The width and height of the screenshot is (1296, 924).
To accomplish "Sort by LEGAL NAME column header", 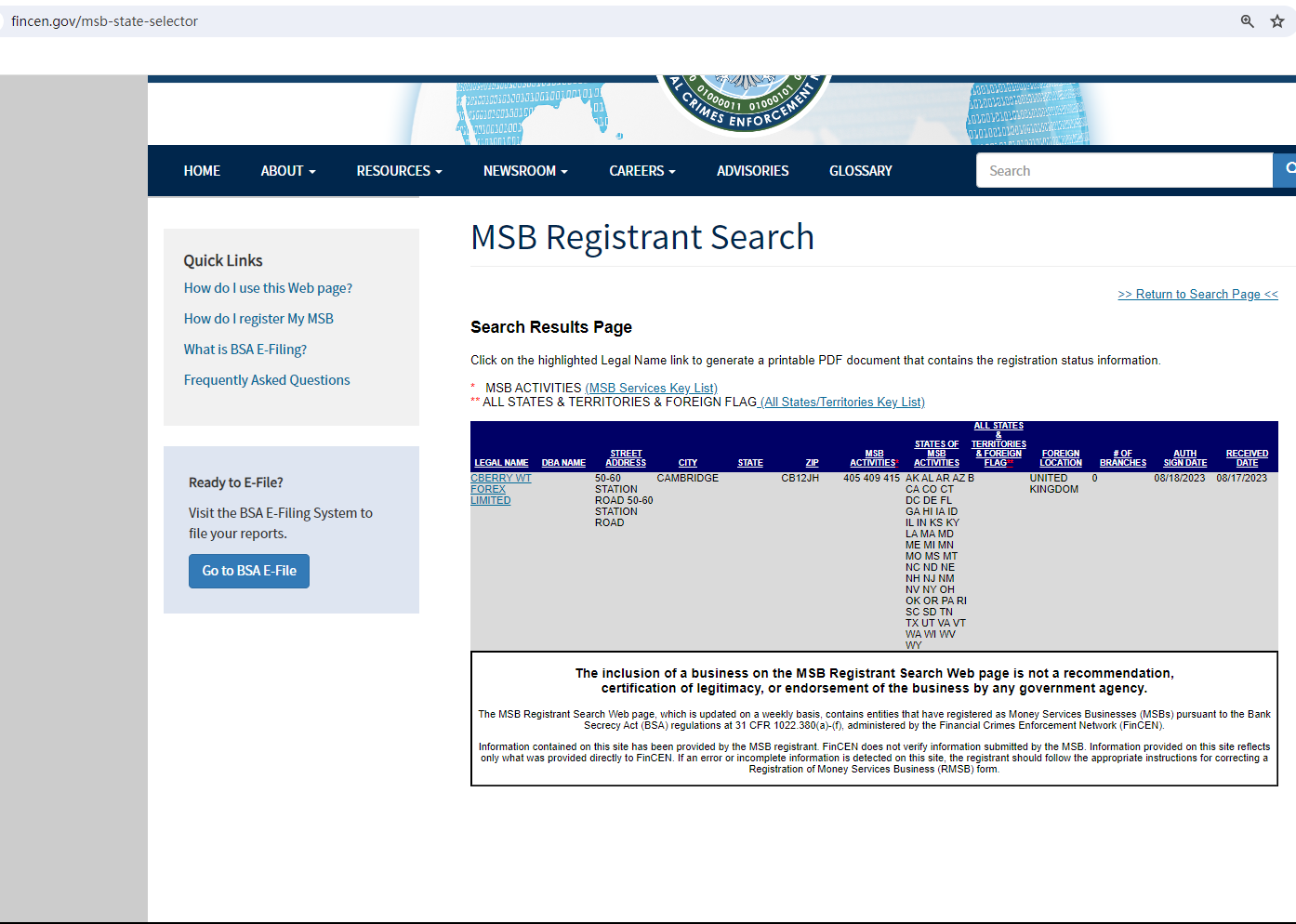I will pyautogui.click(x=501, y=463).
